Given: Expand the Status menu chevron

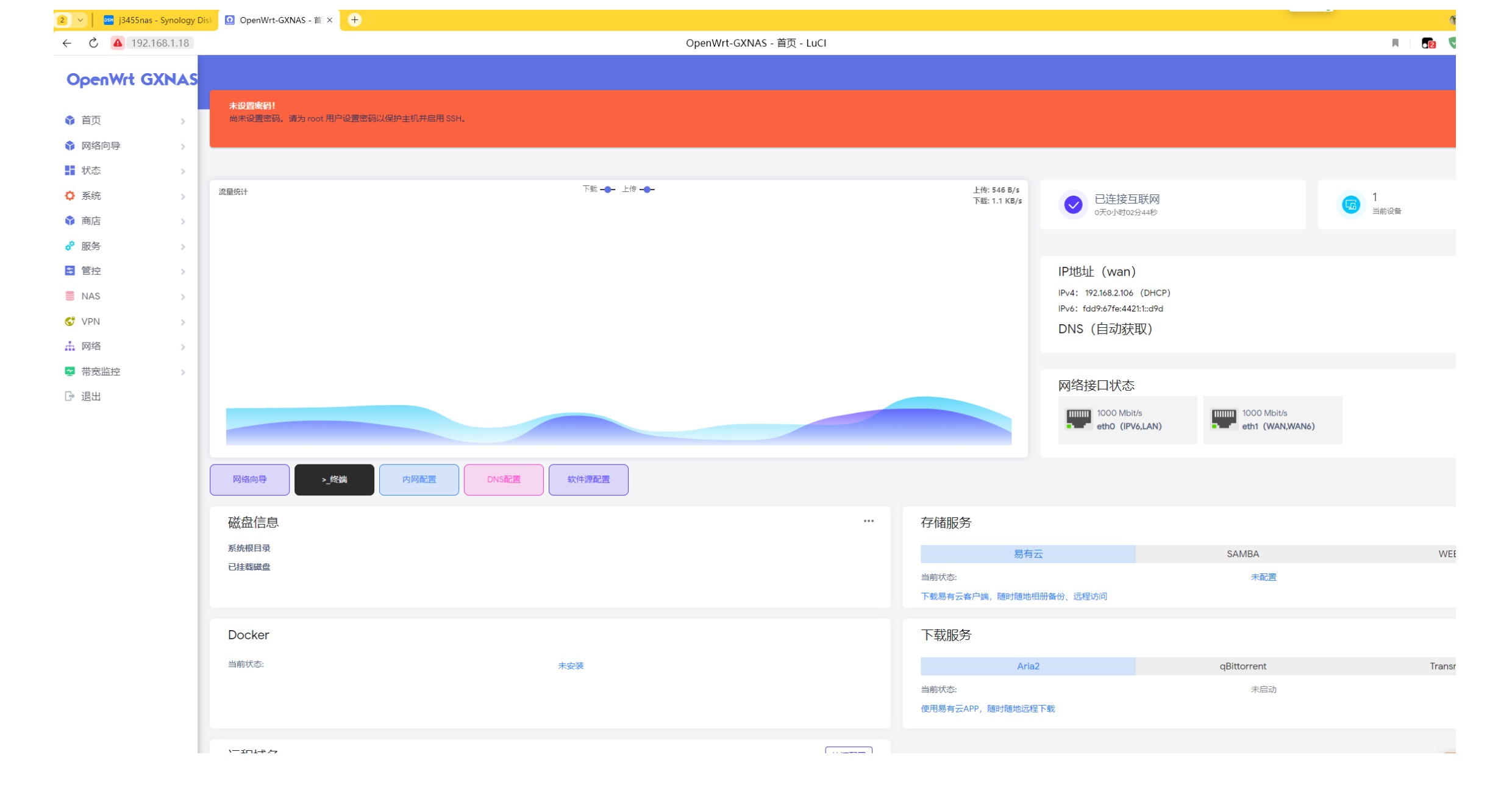Looking at the screenshot, I should coord(183,171).
